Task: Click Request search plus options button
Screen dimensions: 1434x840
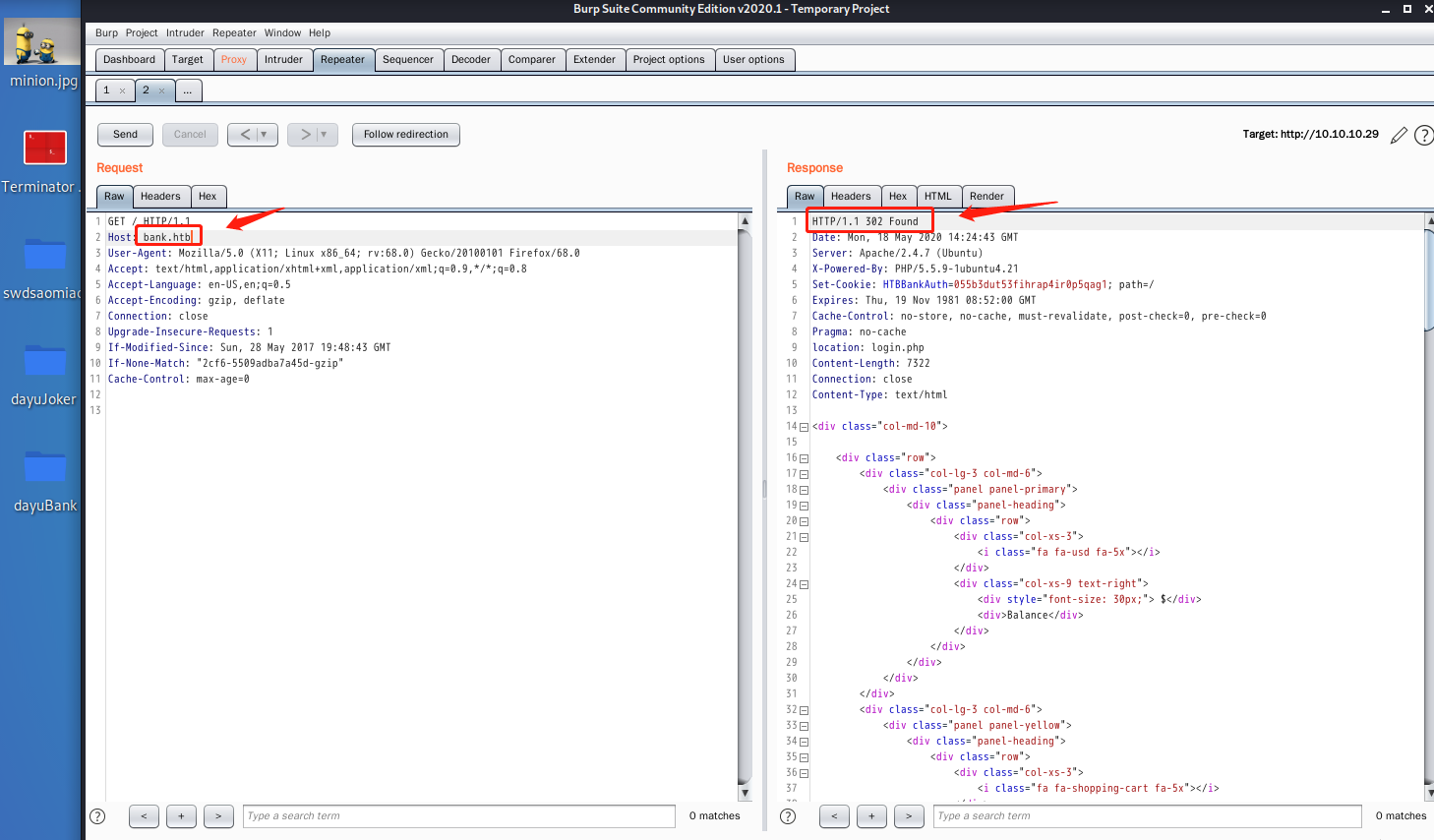Action: (x=181, y=816)
